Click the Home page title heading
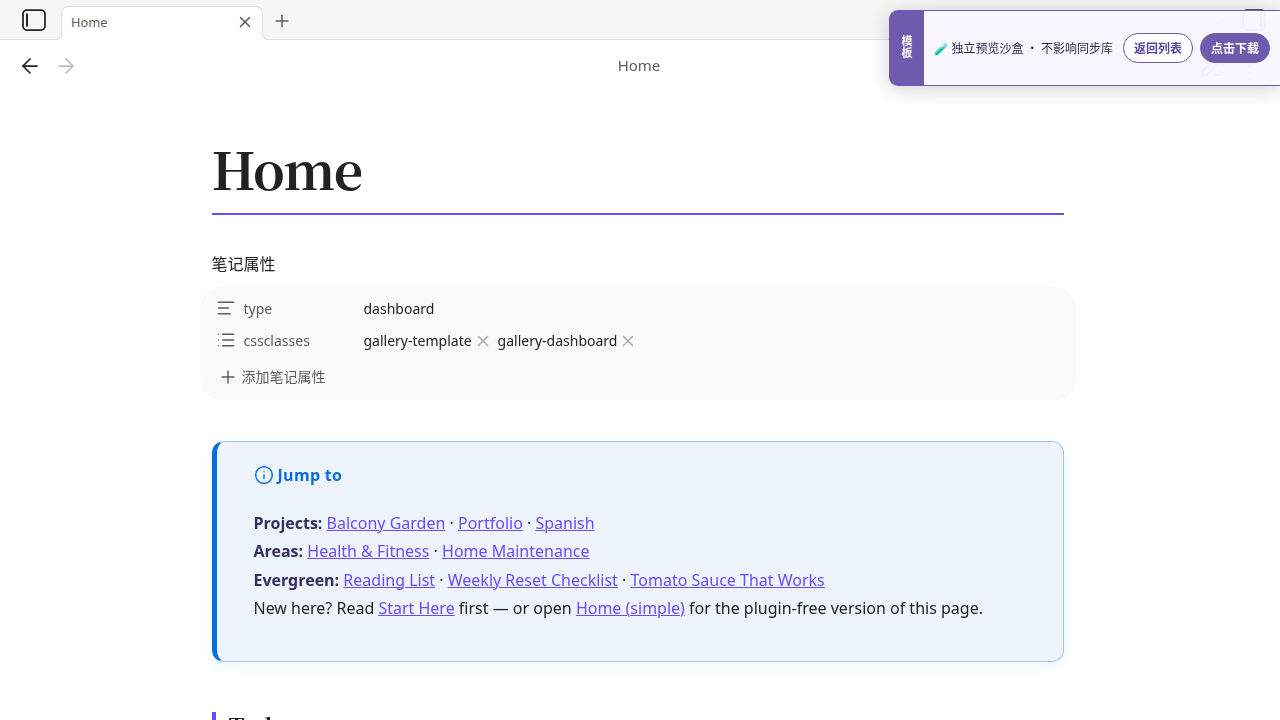Screen dimensions: 1280x720 pos(287,171)
